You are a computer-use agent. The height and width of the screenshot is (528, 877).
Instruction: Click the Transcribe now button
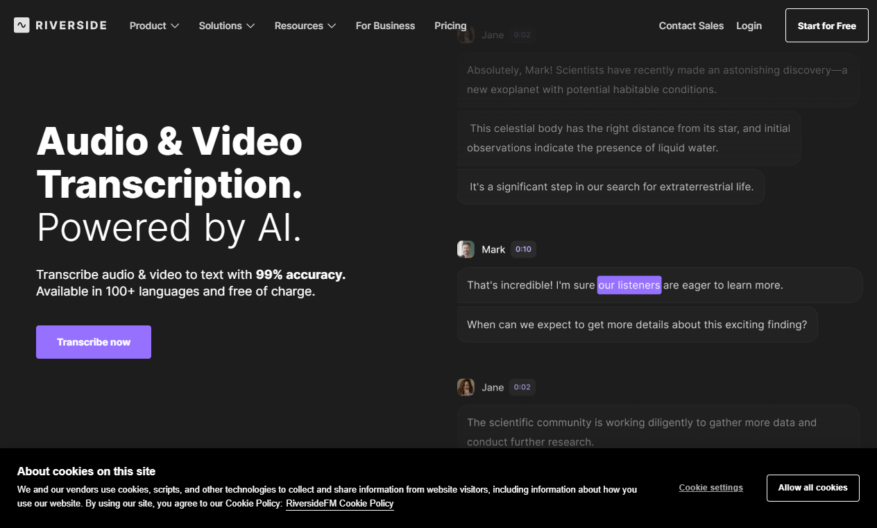click(x=93, y=342)
